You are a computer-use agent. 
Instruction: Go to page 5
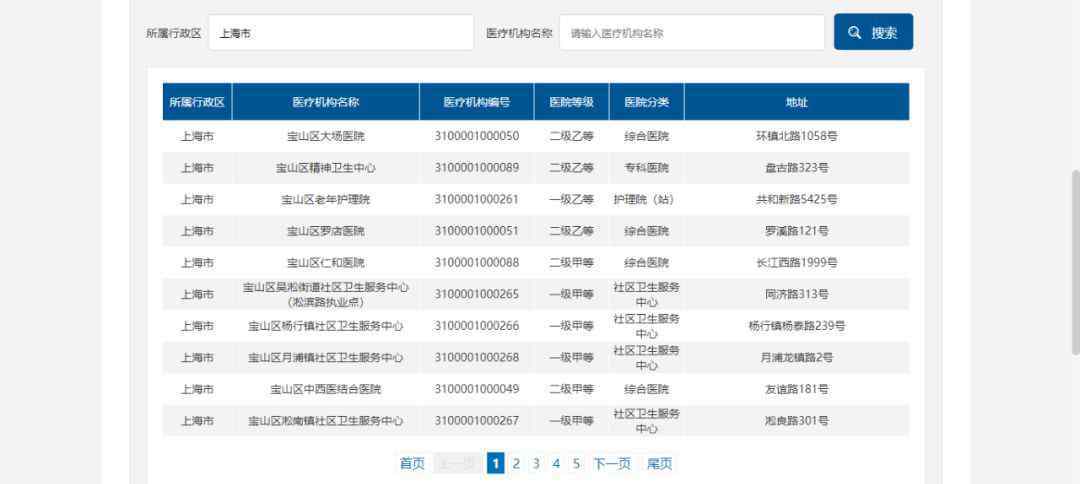[576, 463]
